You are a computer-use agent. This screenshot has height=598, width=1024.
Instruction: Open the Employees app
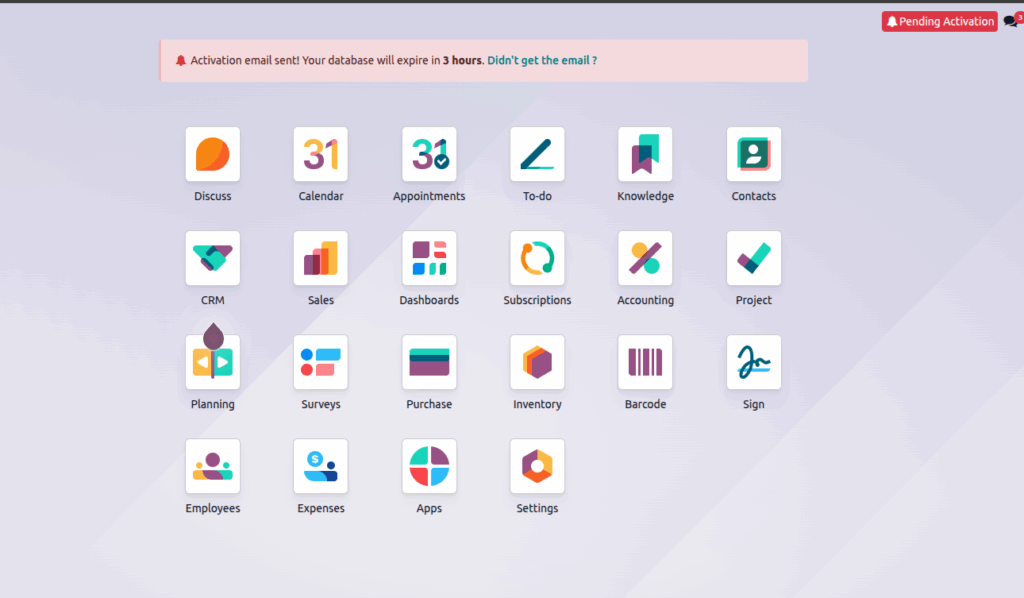[212, 466]
